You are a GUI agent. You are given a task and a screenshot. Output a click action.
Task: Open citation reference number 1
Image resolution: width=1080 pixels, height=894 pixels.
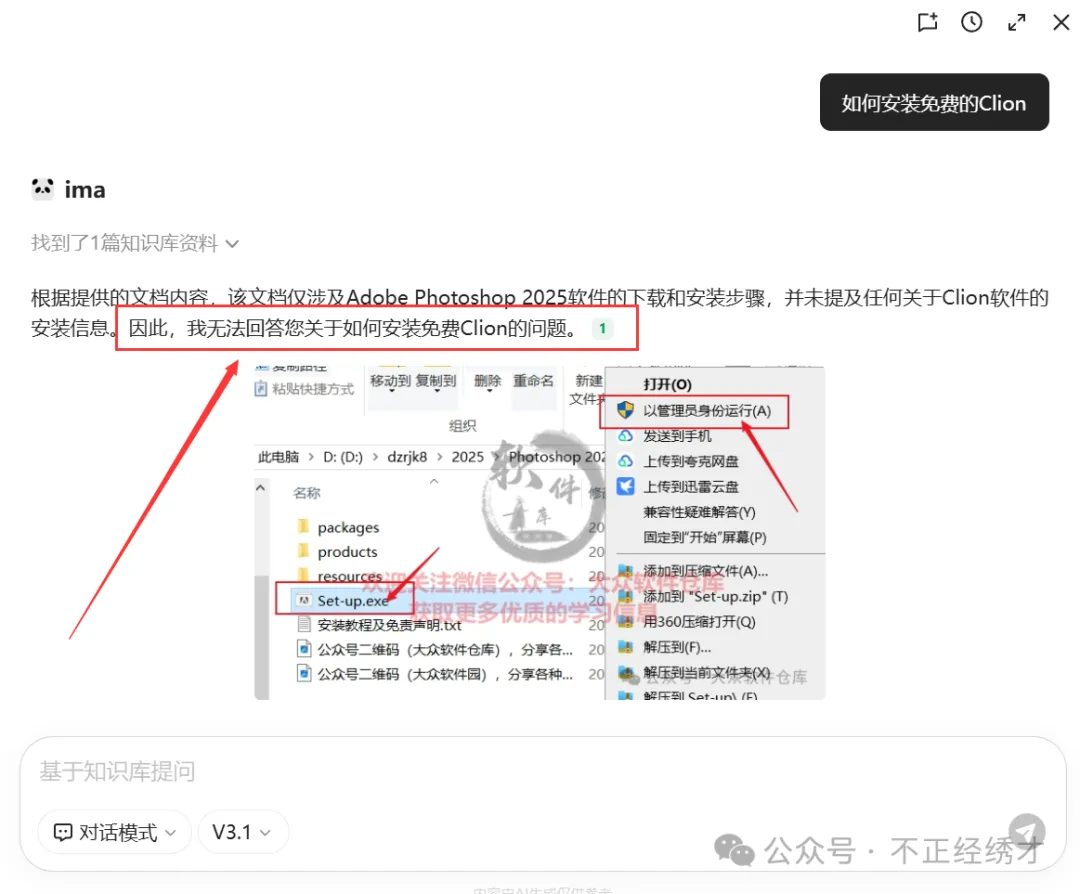603,329
